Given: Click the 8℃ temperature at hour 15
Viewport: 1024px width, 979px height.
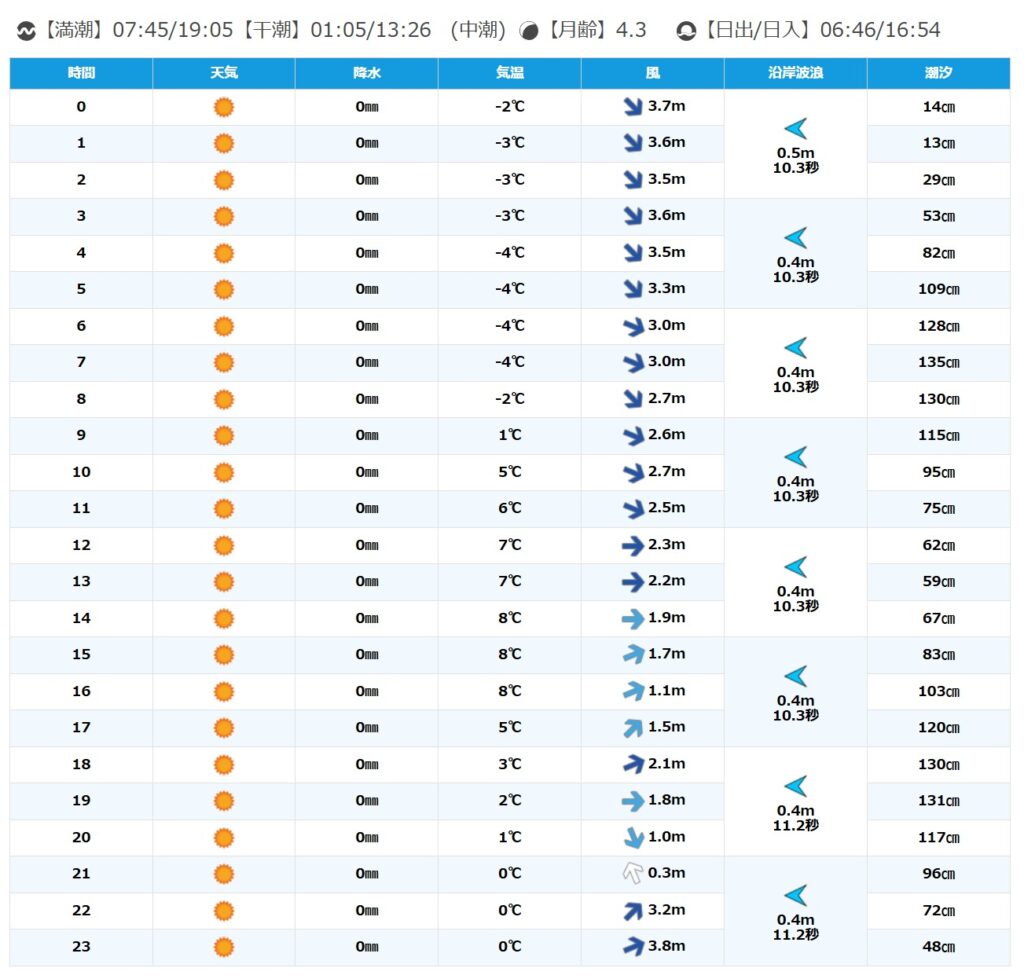Looking at the screenshot, I should (x=509, y=654).
